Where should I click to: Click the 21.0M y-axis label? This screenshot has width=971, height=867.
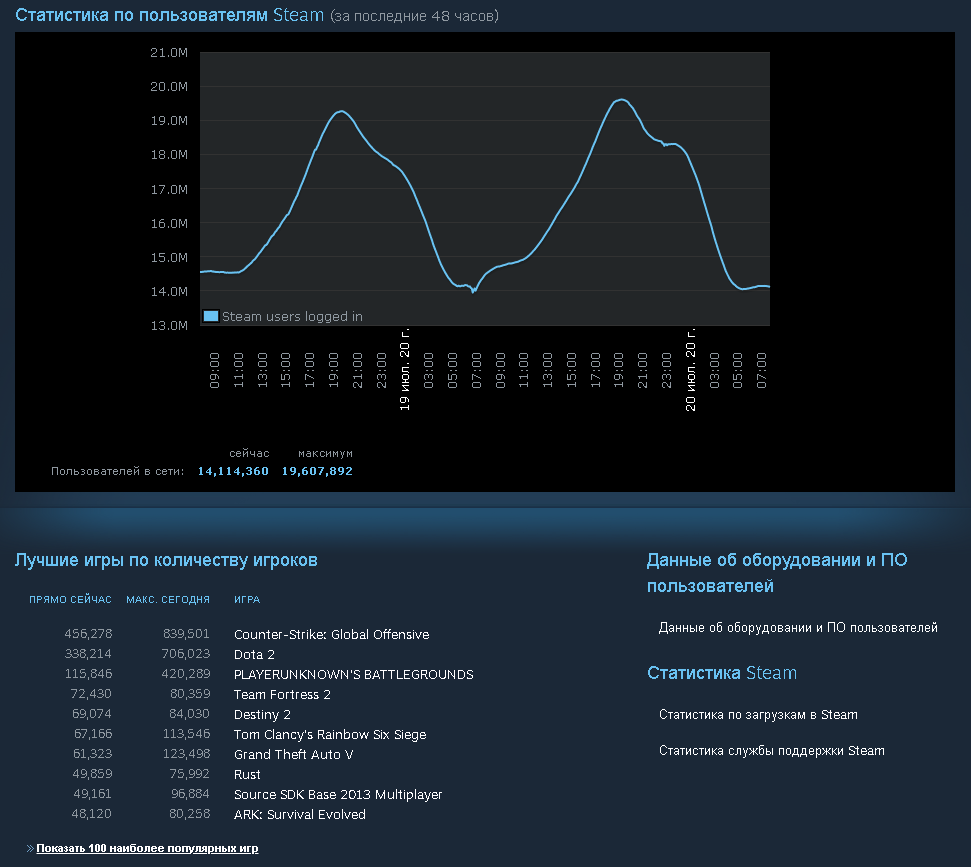click(x=169, y=53)
